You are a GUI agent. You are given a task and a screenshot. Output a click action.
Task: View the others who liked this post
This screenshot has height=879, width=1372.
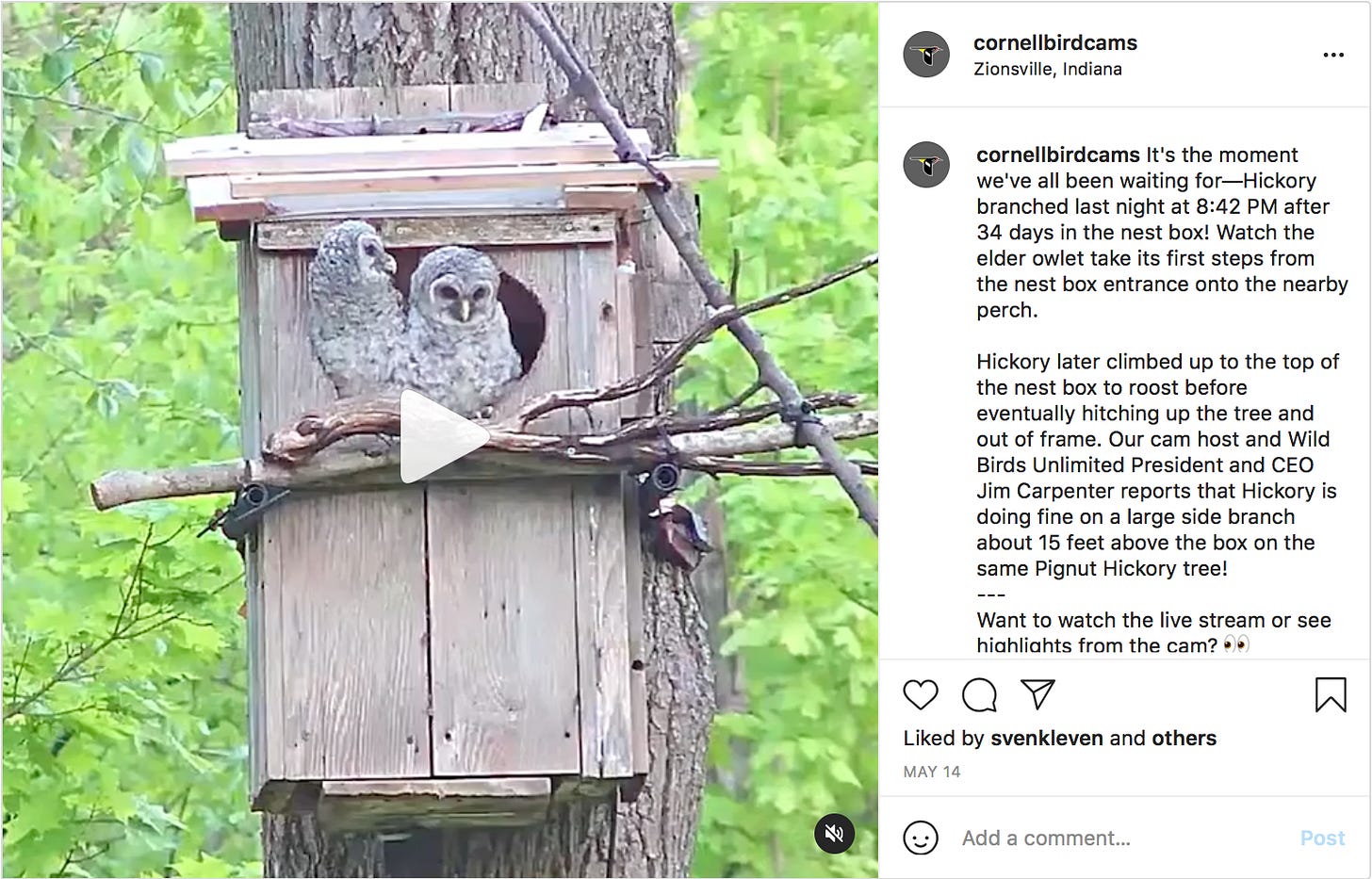tap(1184, 738)
